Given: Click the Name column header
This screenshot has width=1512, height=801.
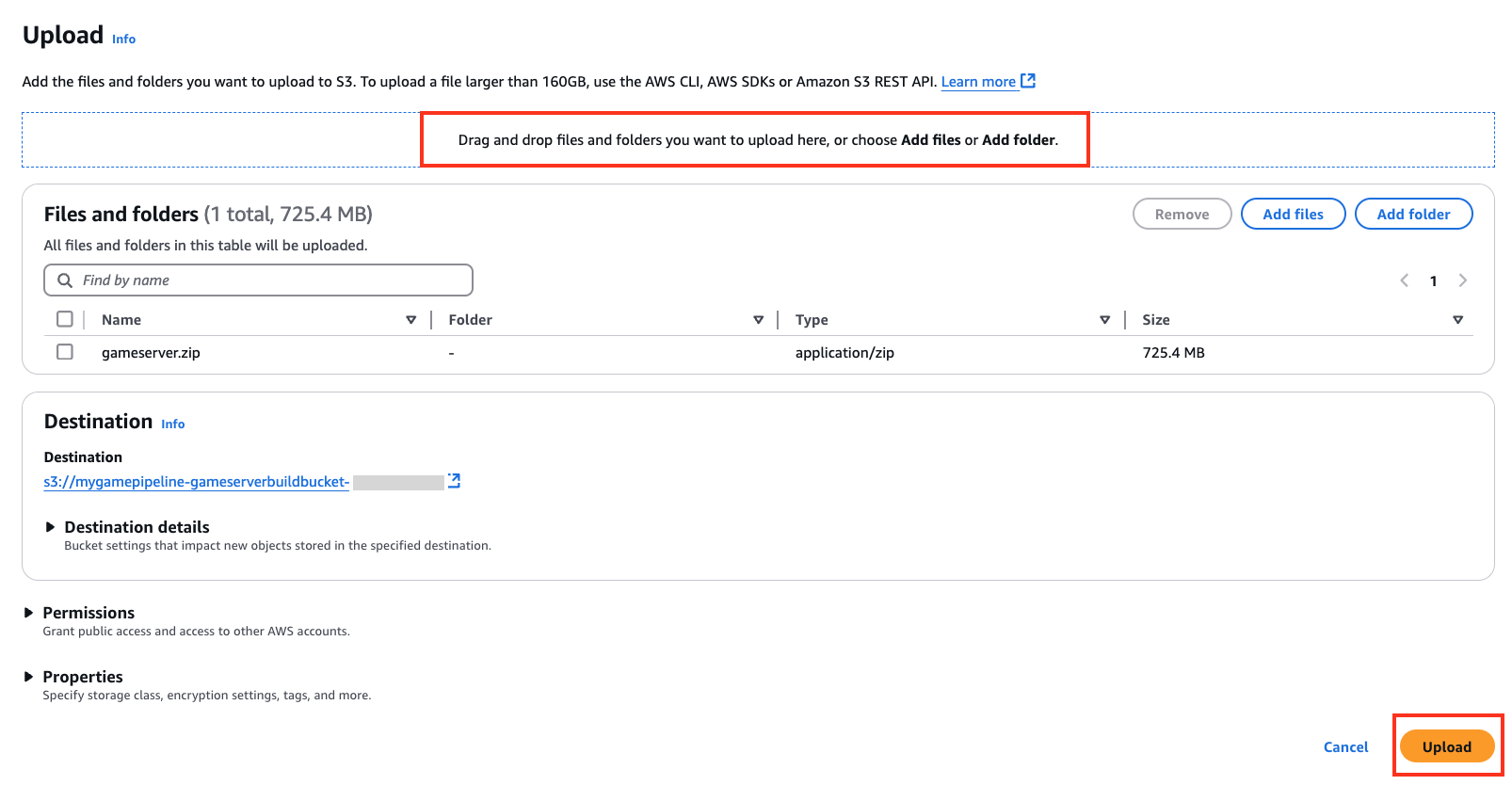Looking at the screenshot, I should 121,320.
